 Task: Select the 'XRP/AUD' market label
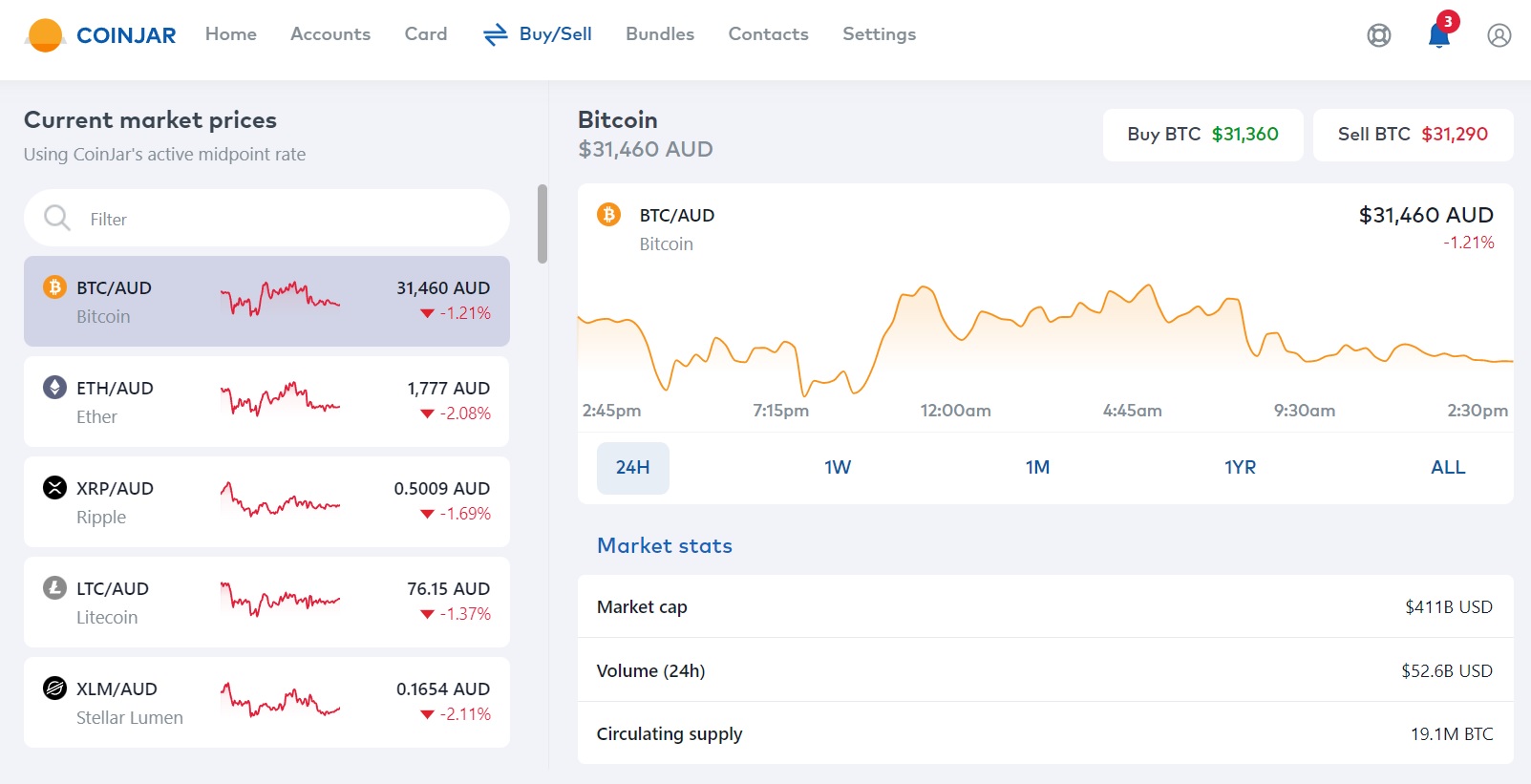115,488
